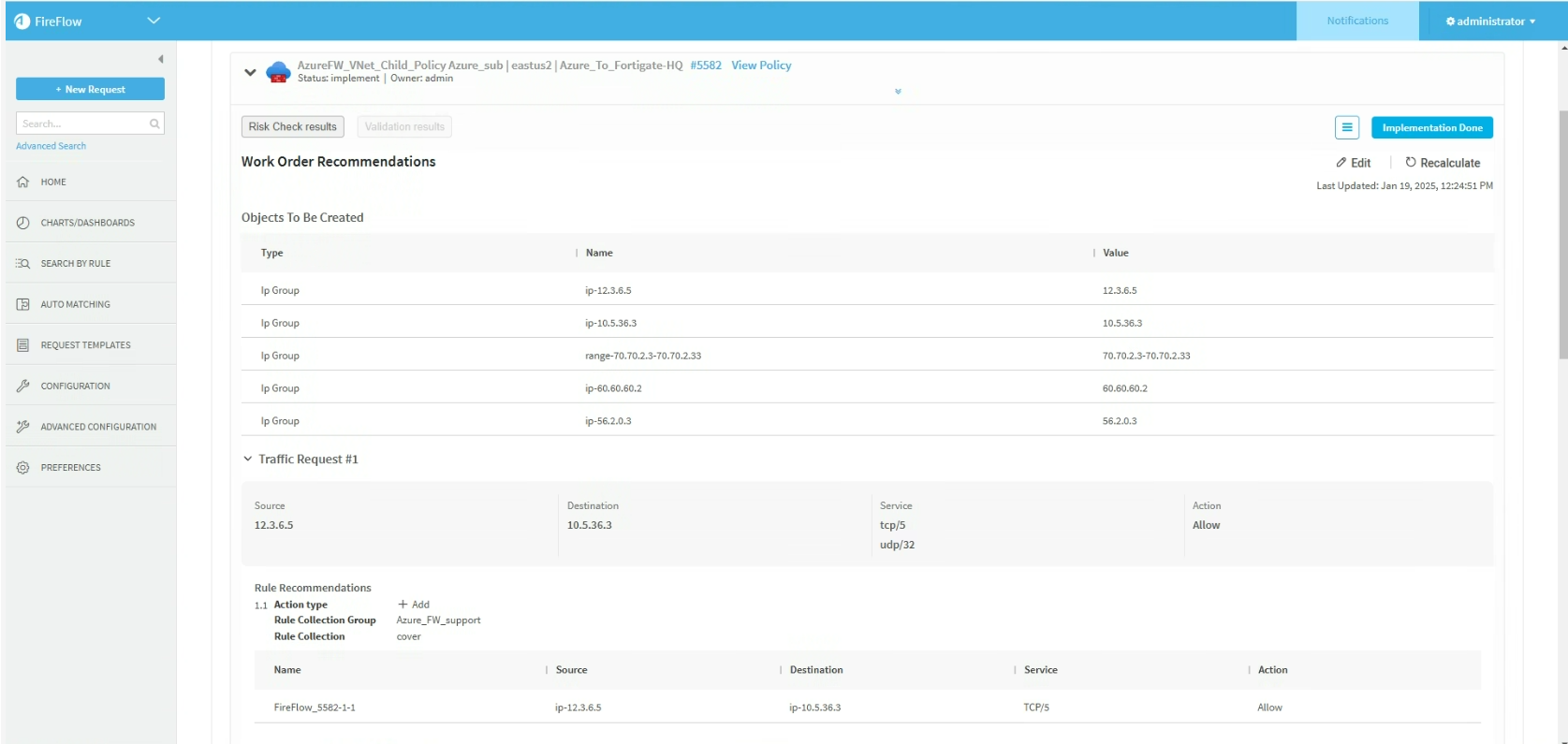Click into the Search input field

(x=82, y=124)
